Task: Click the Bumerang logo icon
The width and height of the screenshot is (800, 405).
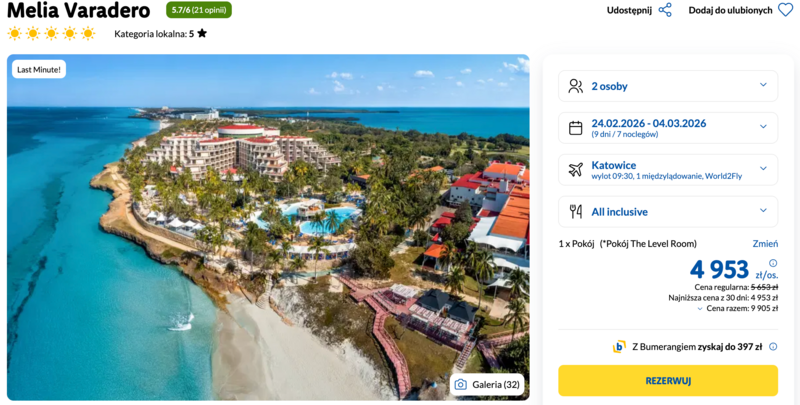Action: click(619, 347)
